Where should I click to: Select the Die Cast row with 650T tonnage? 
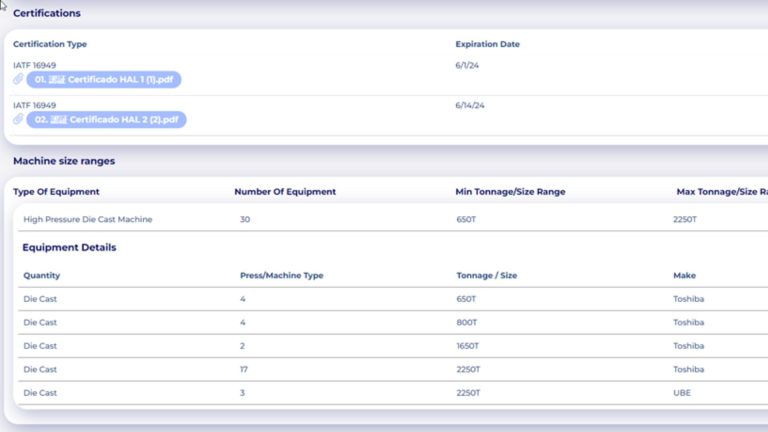(x=42, y=299)
